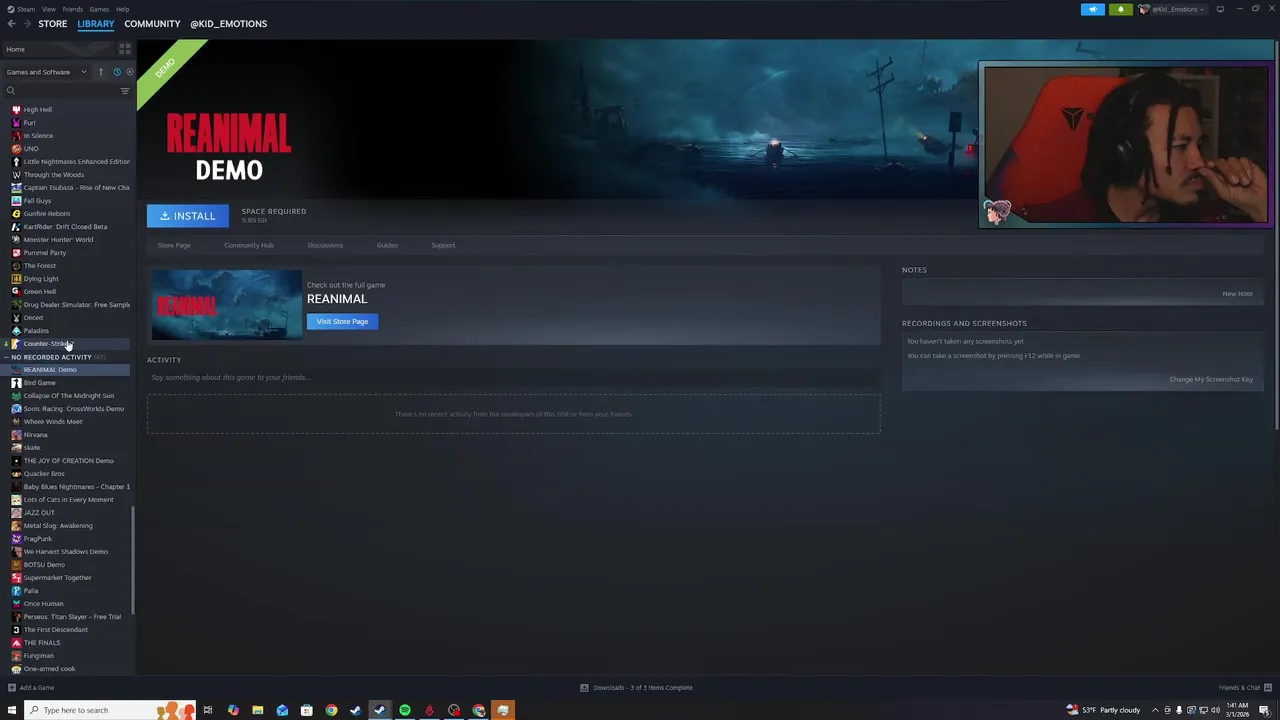Screen dimensions: 1280x720
Task: Open the green notifications bell
Action: pyautogui.click(x=1120, y=9)
